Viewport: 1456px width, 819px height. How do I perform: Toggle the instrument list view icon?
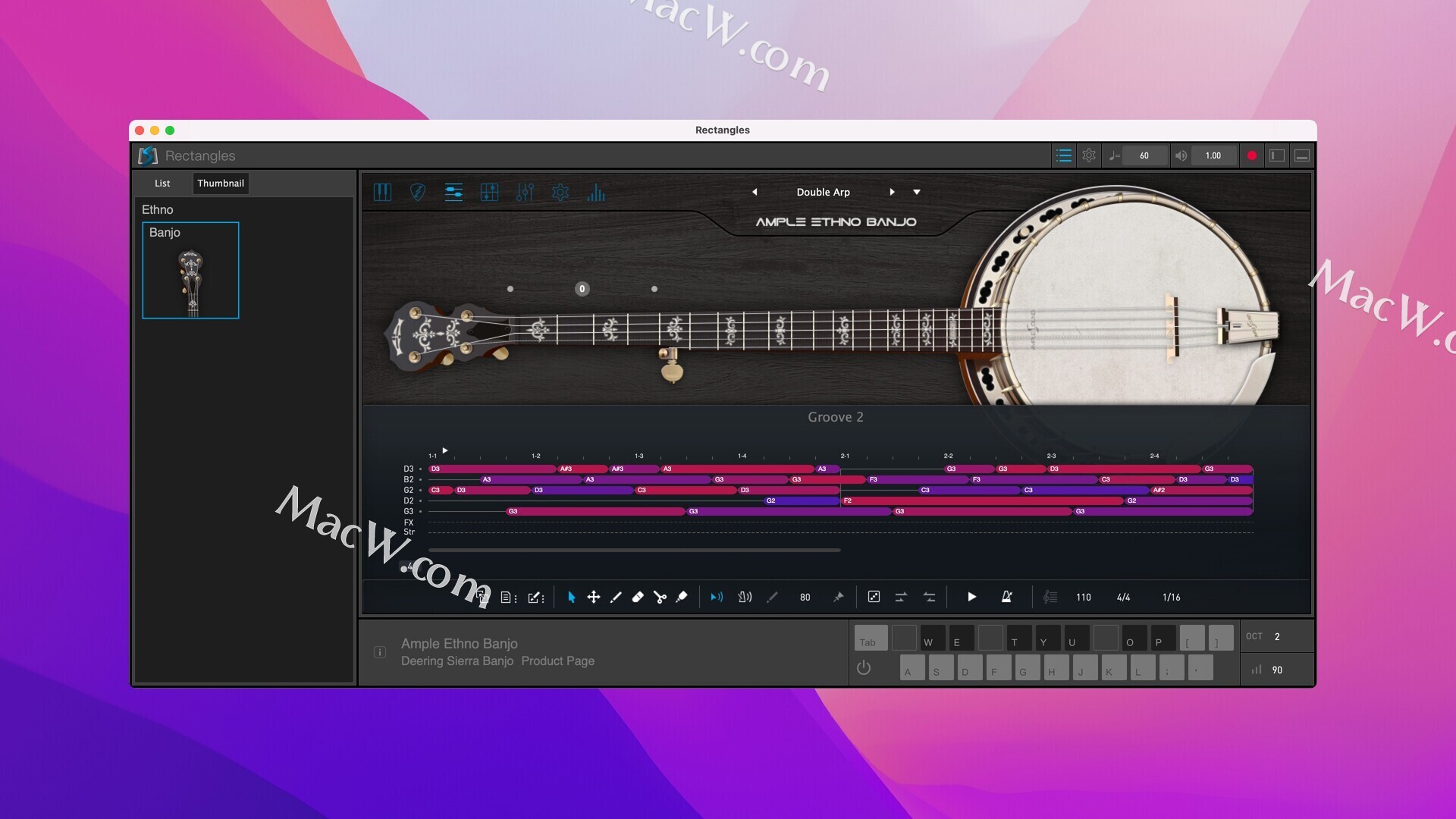(x=1064, y=155)
